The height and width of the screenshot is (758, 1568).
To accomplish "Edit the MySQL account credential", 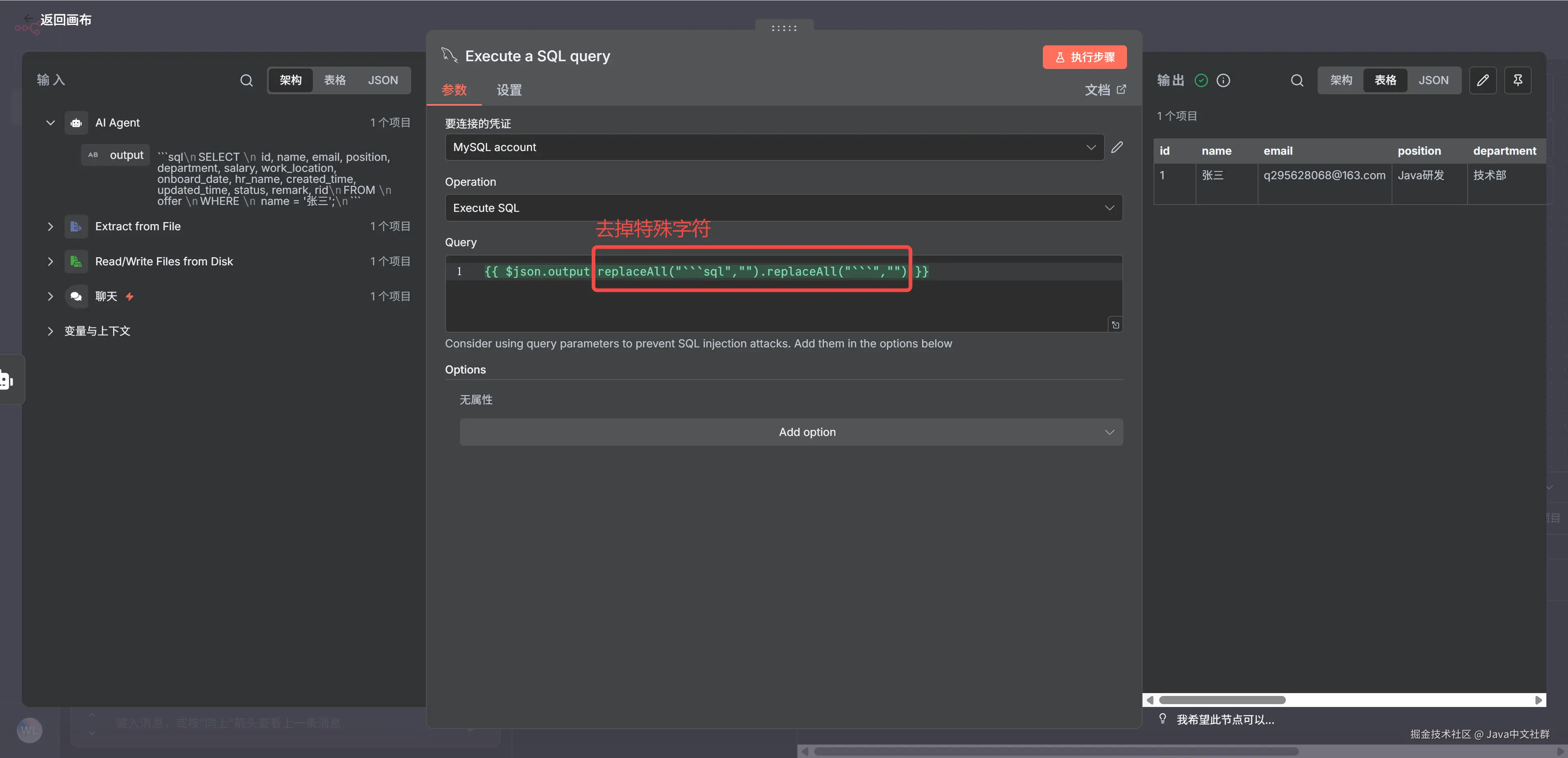I will (x=1117, y=147).
